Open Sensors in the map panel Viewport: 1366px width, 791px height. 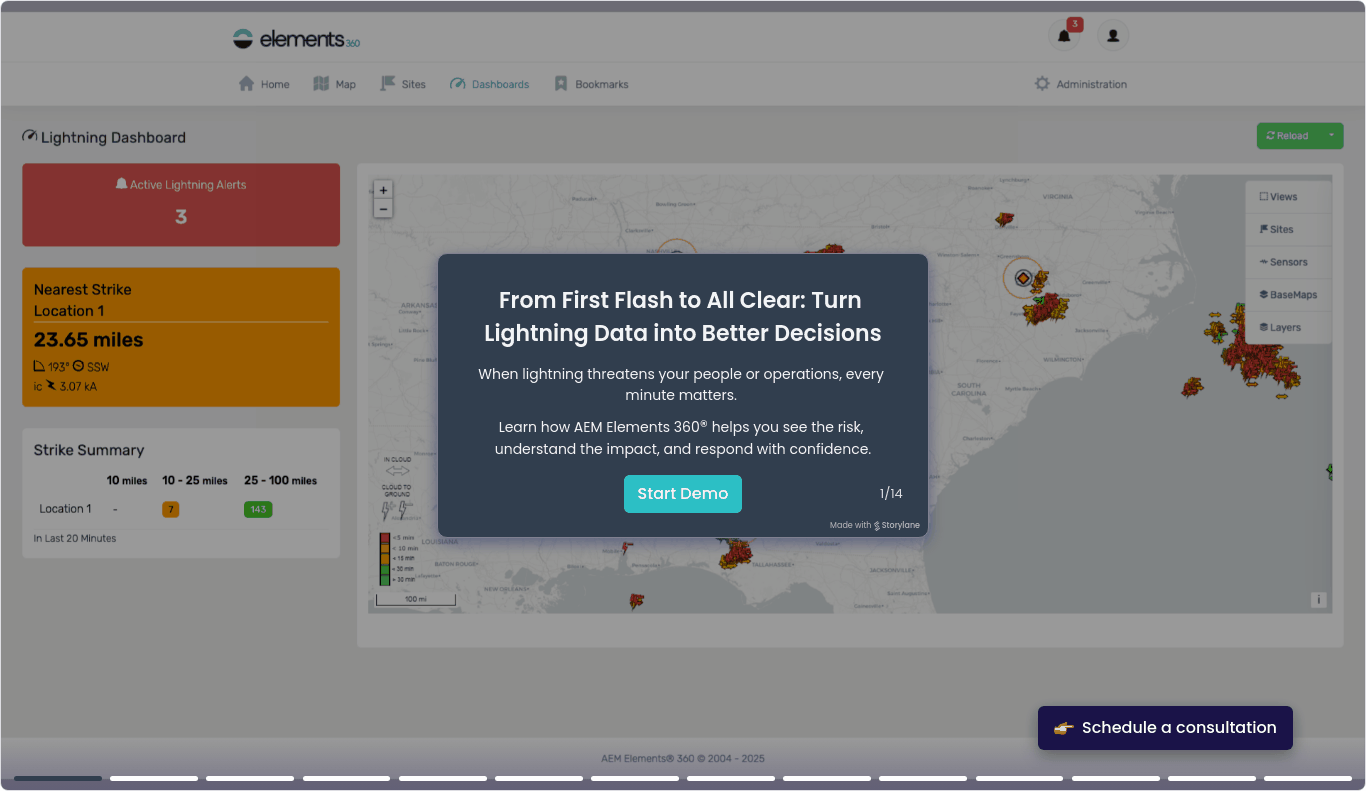pos(1288,262)
